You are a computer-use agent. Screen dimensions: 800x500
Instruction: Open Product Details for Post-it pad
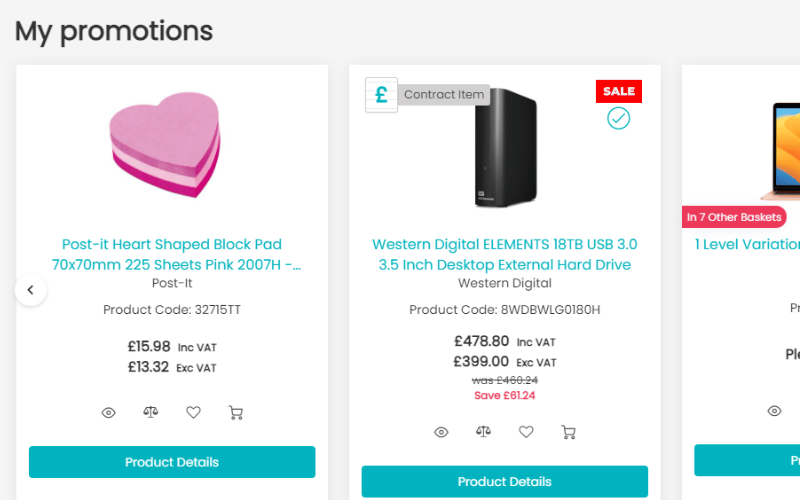(172, 462)
